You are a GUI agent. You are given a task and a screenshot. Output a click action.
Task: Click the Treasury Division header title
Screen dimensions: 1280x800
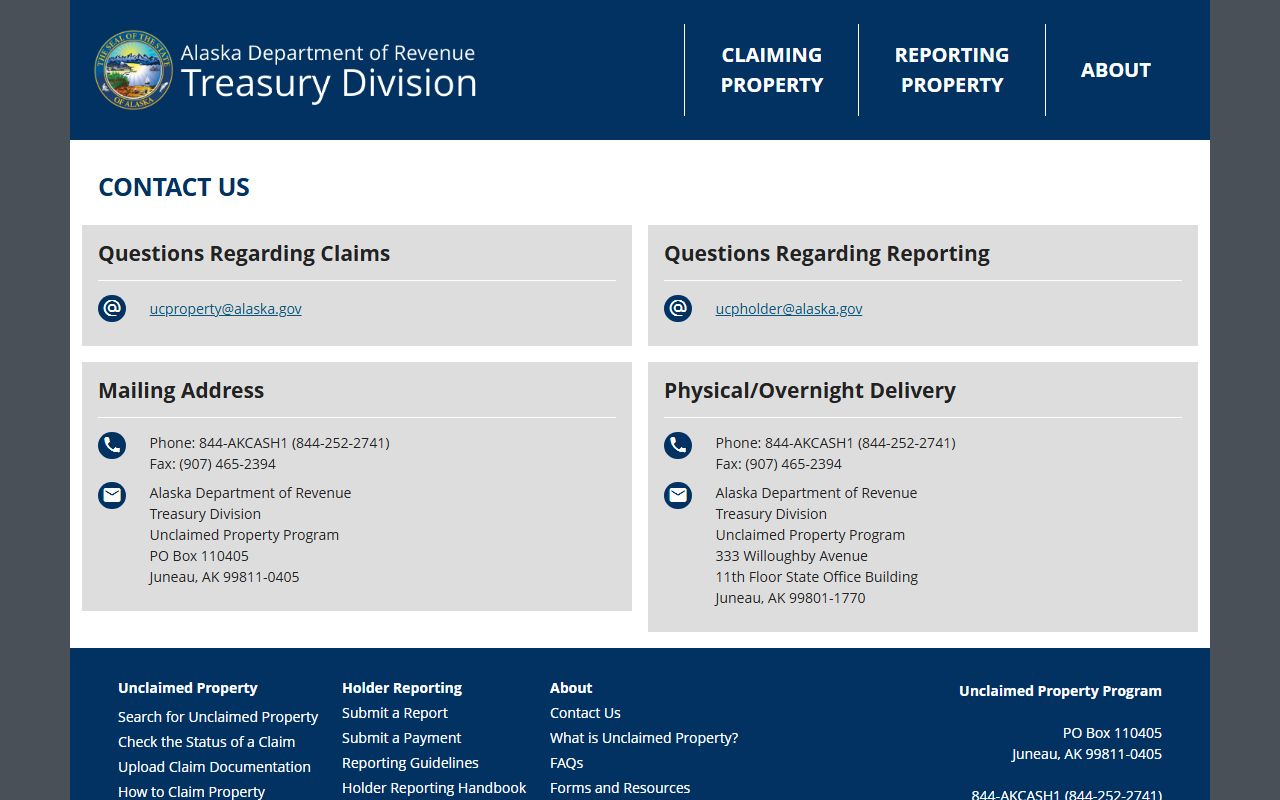point(329,83)
